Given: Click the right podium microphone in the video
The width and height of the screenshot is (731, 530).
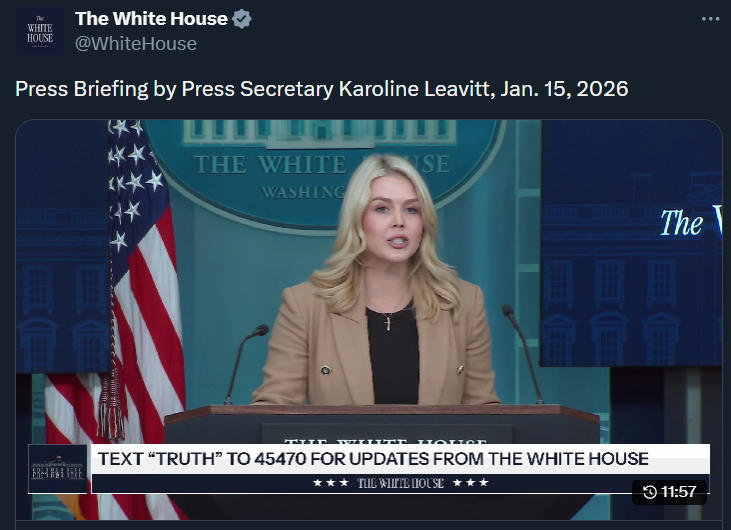Looking at the screenshot, I should pos(523,353).
